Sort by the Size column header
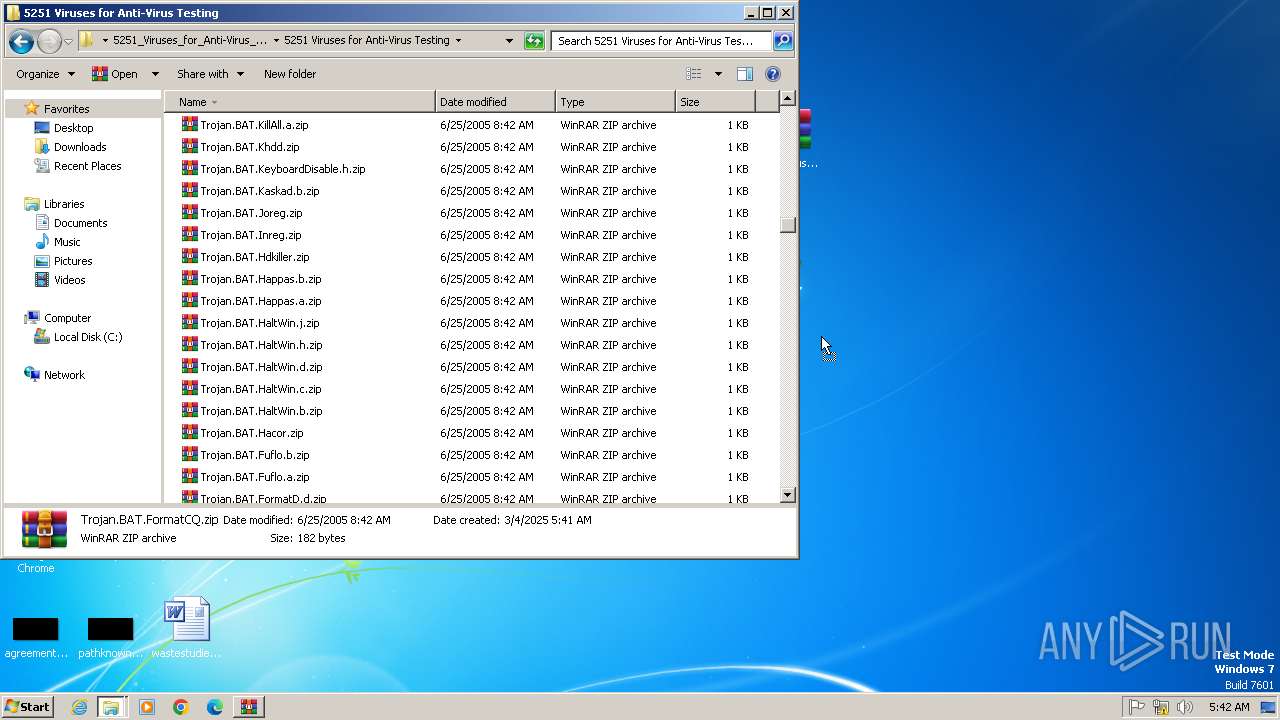1280x720 pixels. 715,102
